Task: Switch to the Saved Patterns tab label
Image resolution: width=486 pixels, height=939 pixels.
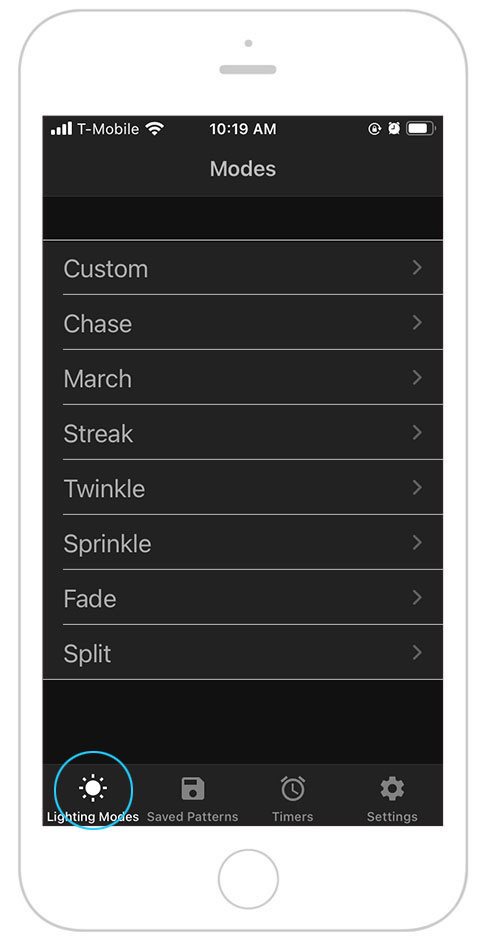Action: pos(193,817)
